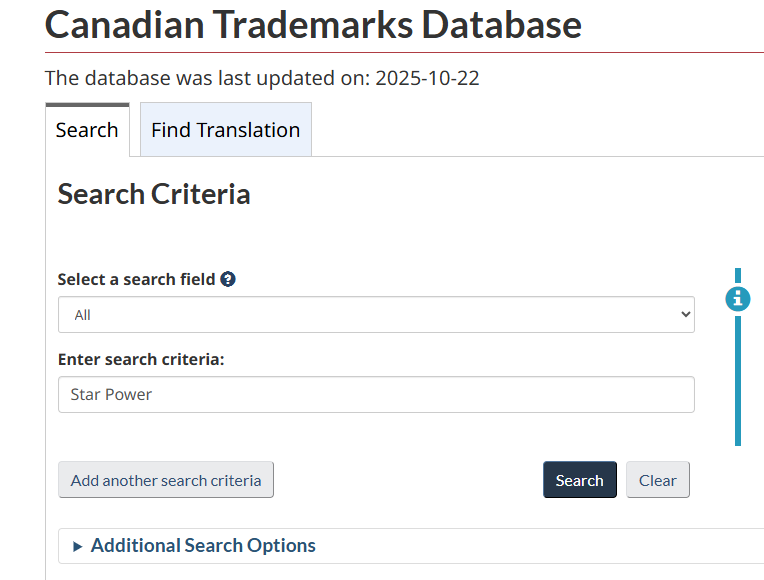This screenshot has width=764, height=580.
Task: Click the Canadian Trademarks Database heading
Action: click(313, 24)
